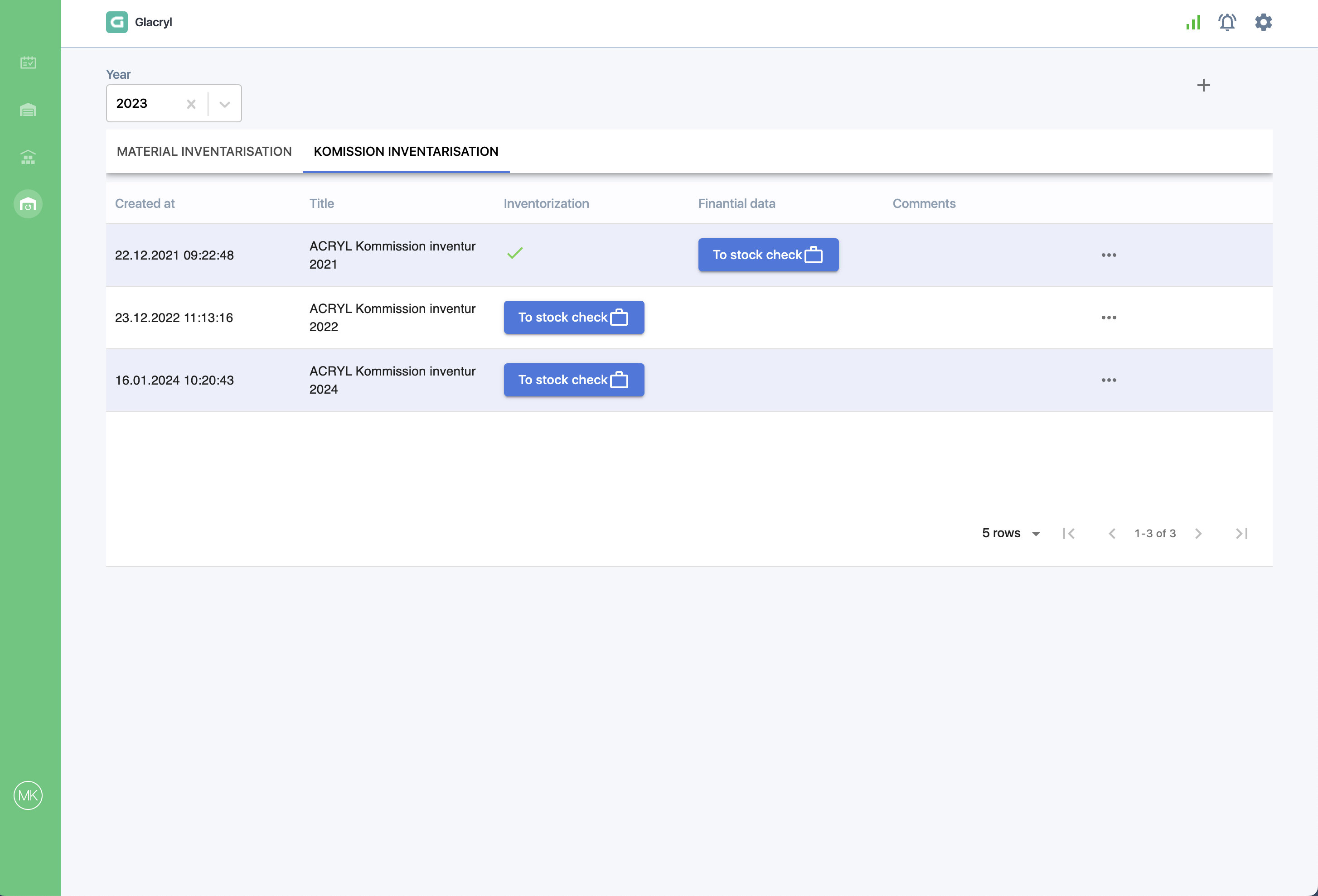Click To stock check under Finantial data
Screen dimensions: 1318x896
coord(768,255)
